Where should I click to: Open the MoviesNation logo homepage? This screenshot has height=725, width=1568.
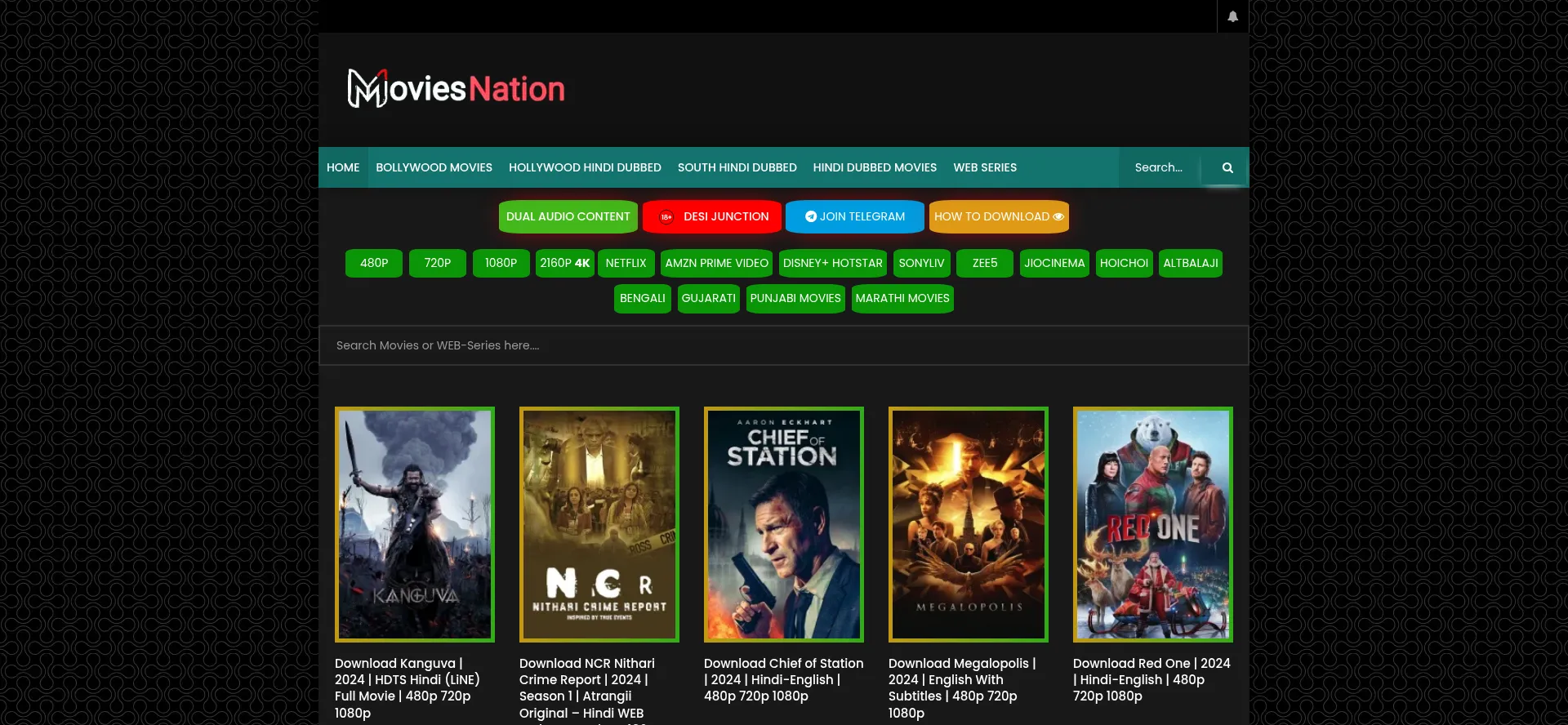pos(456,88)
